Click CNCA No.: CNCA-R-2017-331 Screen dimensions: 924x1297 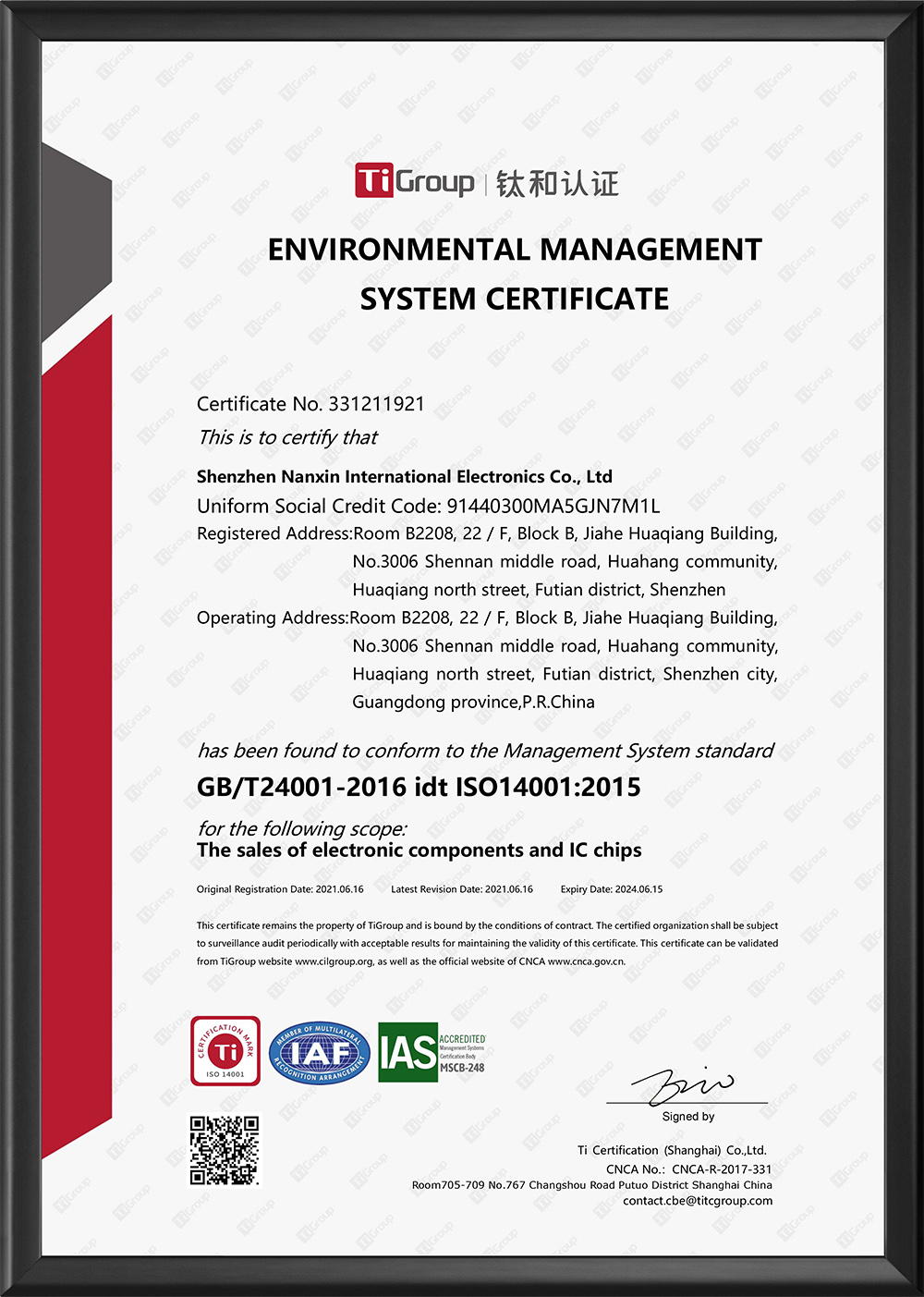point(689,1169)
